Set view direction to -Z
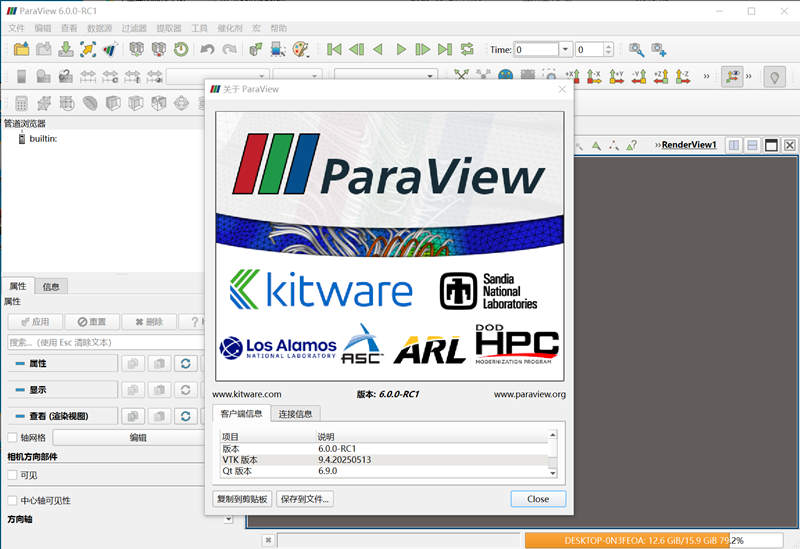Image resolution: width=800 pixels, height=549 pixels. coord(683,77)
